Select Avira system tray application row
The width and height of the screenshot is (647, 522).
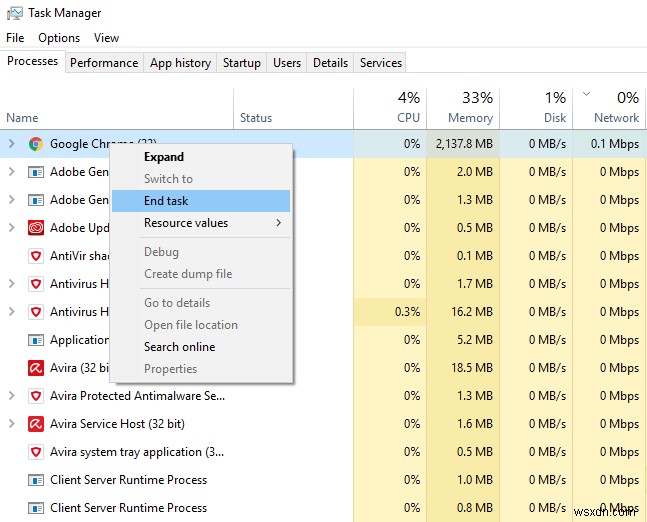point(323,452)
